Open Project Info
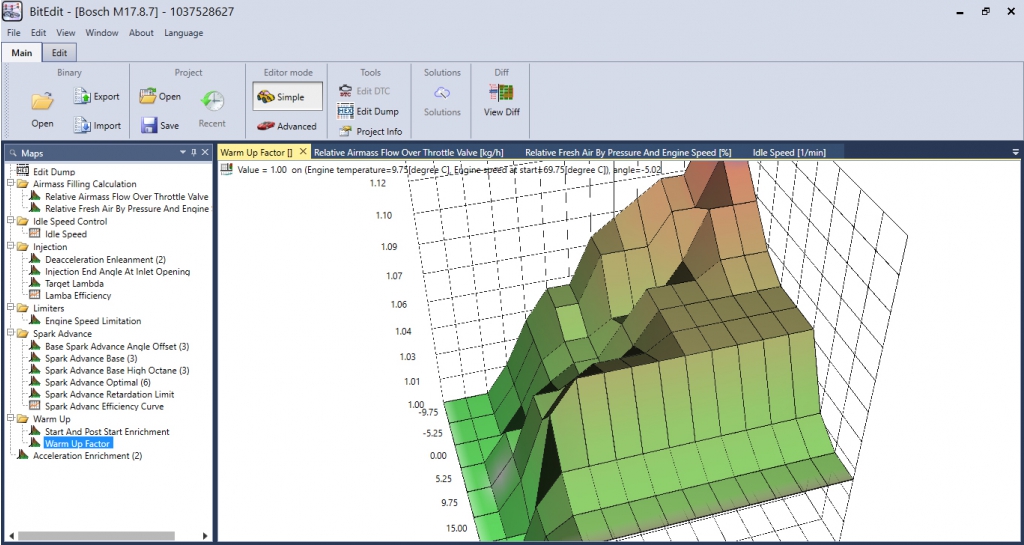 tap(370, 131)
